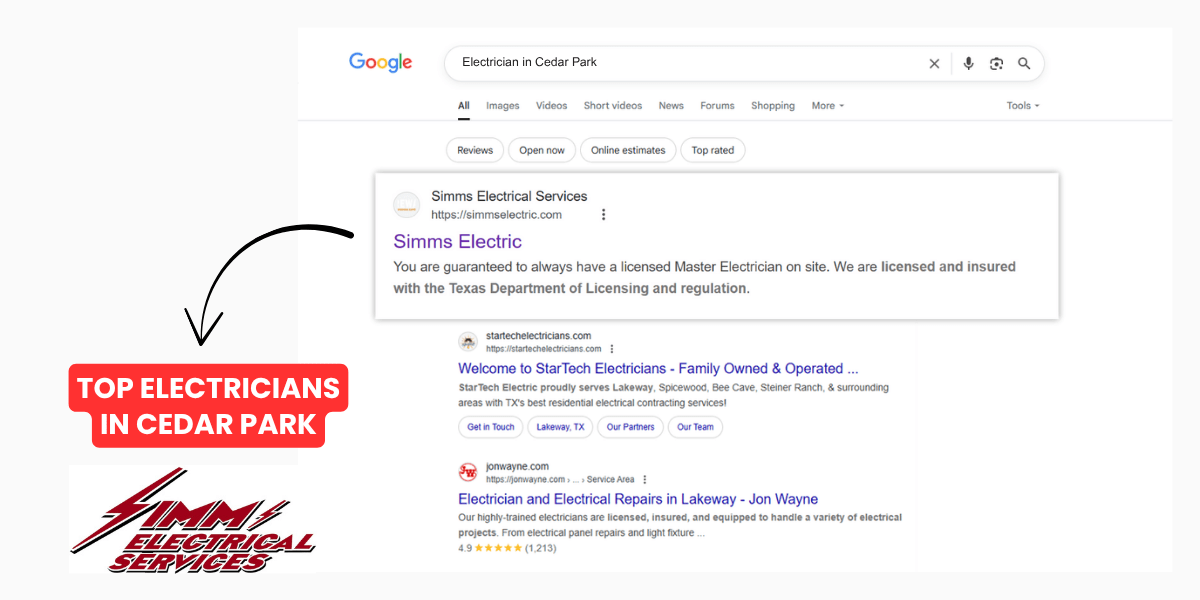
Task: Apply the Reviews filter chip
Action: point(475,150)
